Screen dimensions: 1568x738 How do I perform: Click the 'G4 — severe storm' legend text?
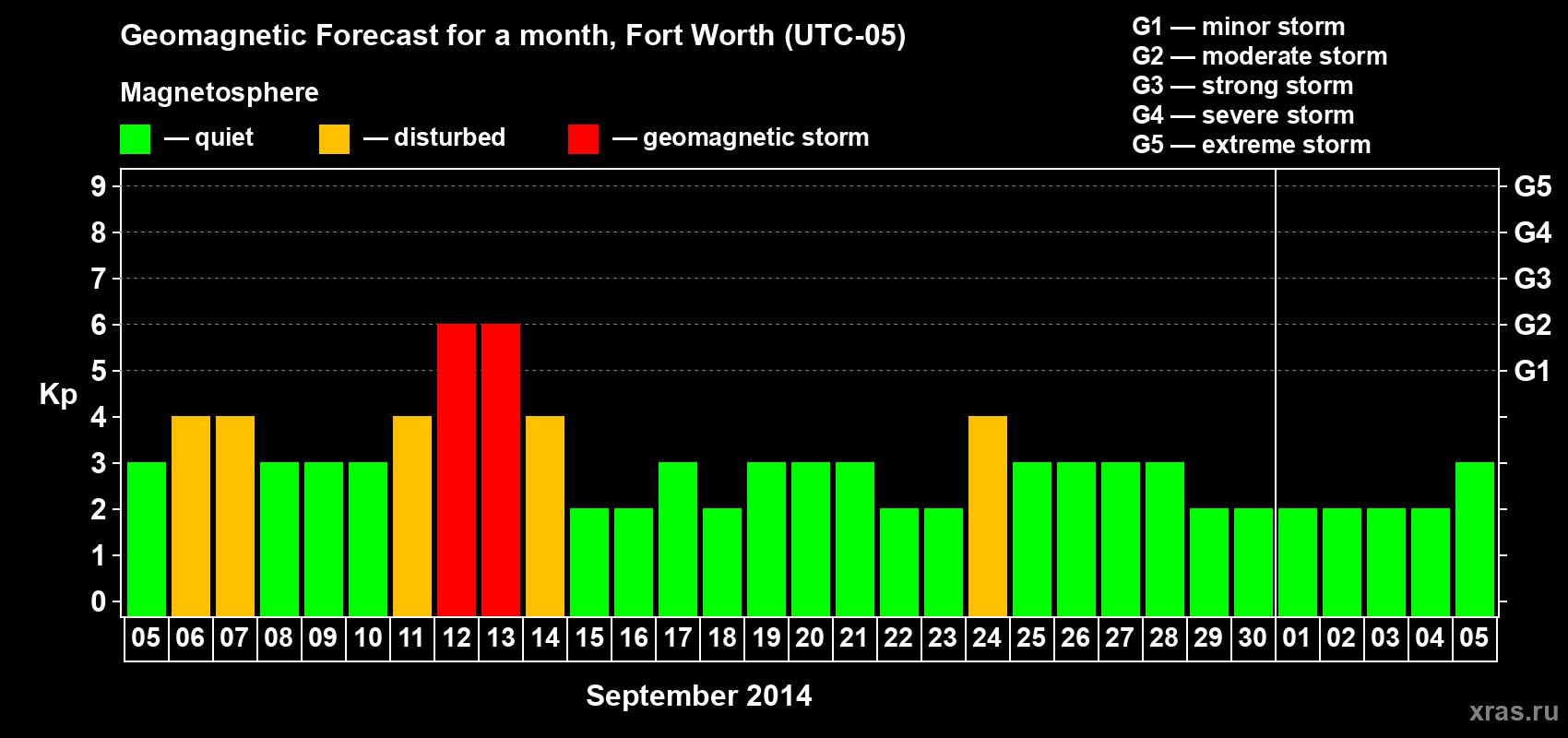[1243, 115]
